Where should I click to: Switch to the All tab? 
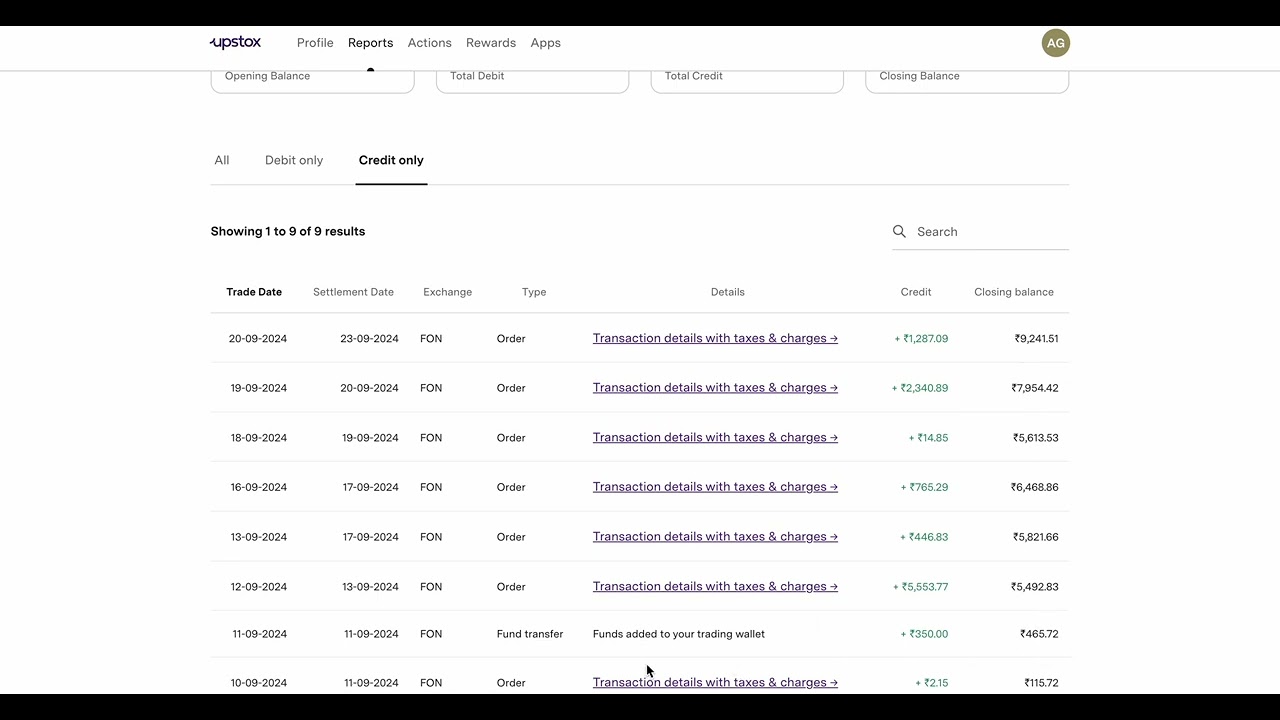click(x=222, y=160)
